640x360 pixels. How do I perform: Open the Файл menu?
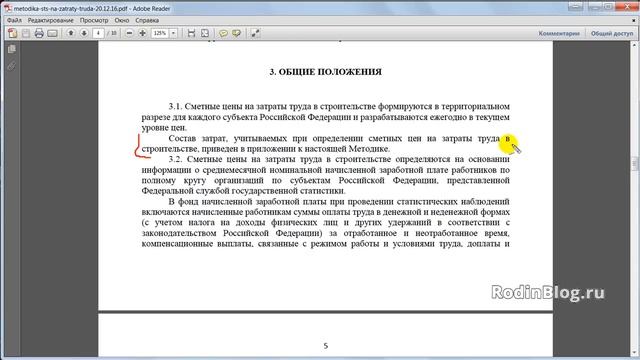[x=14, y=20]
